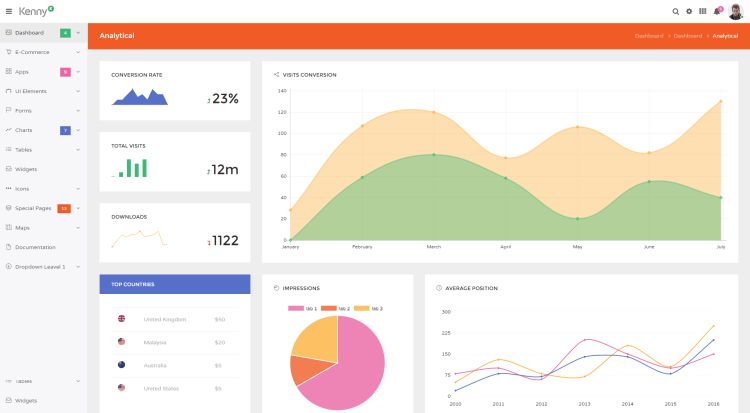
Task: Expand the Special Pages chevron
Action: 78,209
